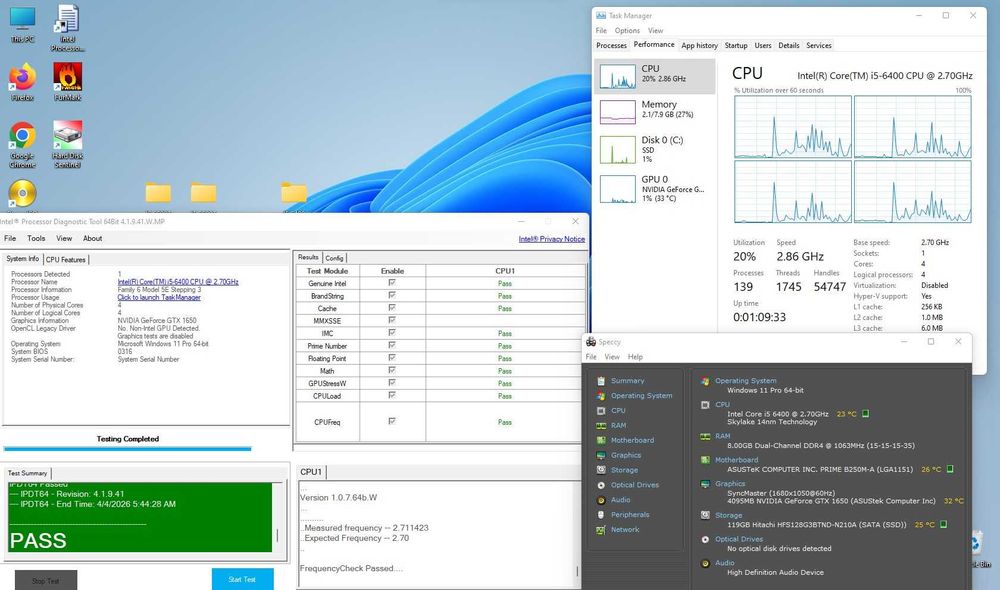Select CPU icon in Speccy sidebar
Image resolution: width=1000 pixels, height=590 pixels.
pos(601,411)
